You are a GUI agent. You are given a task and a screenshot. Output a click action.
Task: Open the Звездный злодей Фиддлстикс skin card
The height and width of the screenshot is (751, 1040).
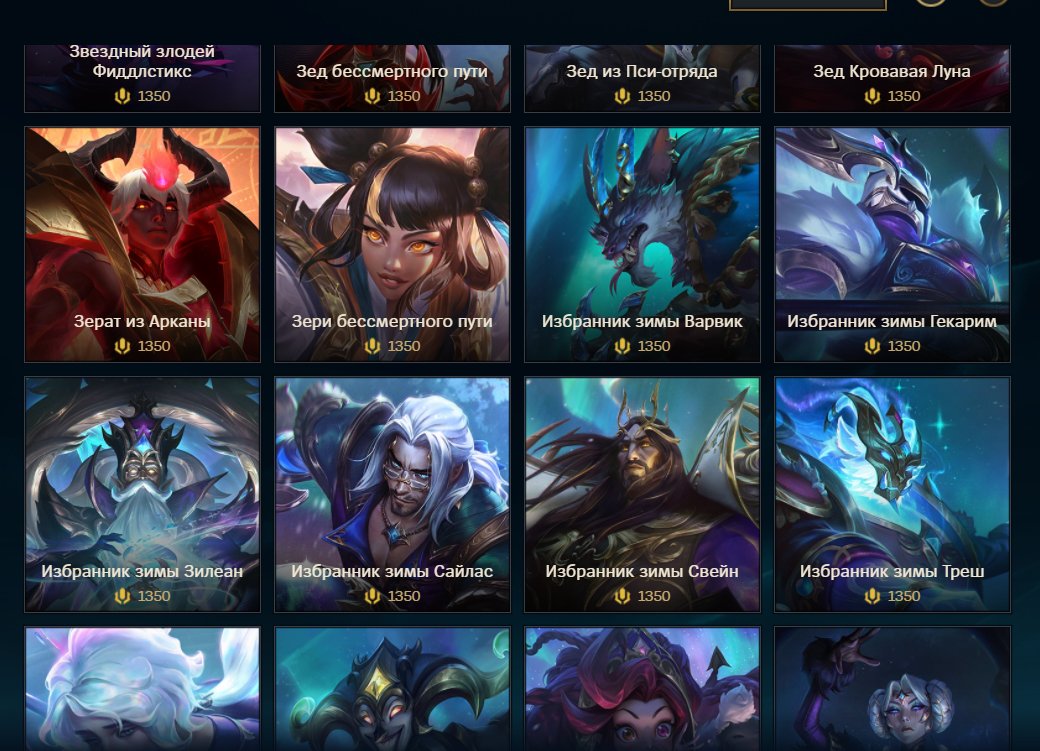143,78
